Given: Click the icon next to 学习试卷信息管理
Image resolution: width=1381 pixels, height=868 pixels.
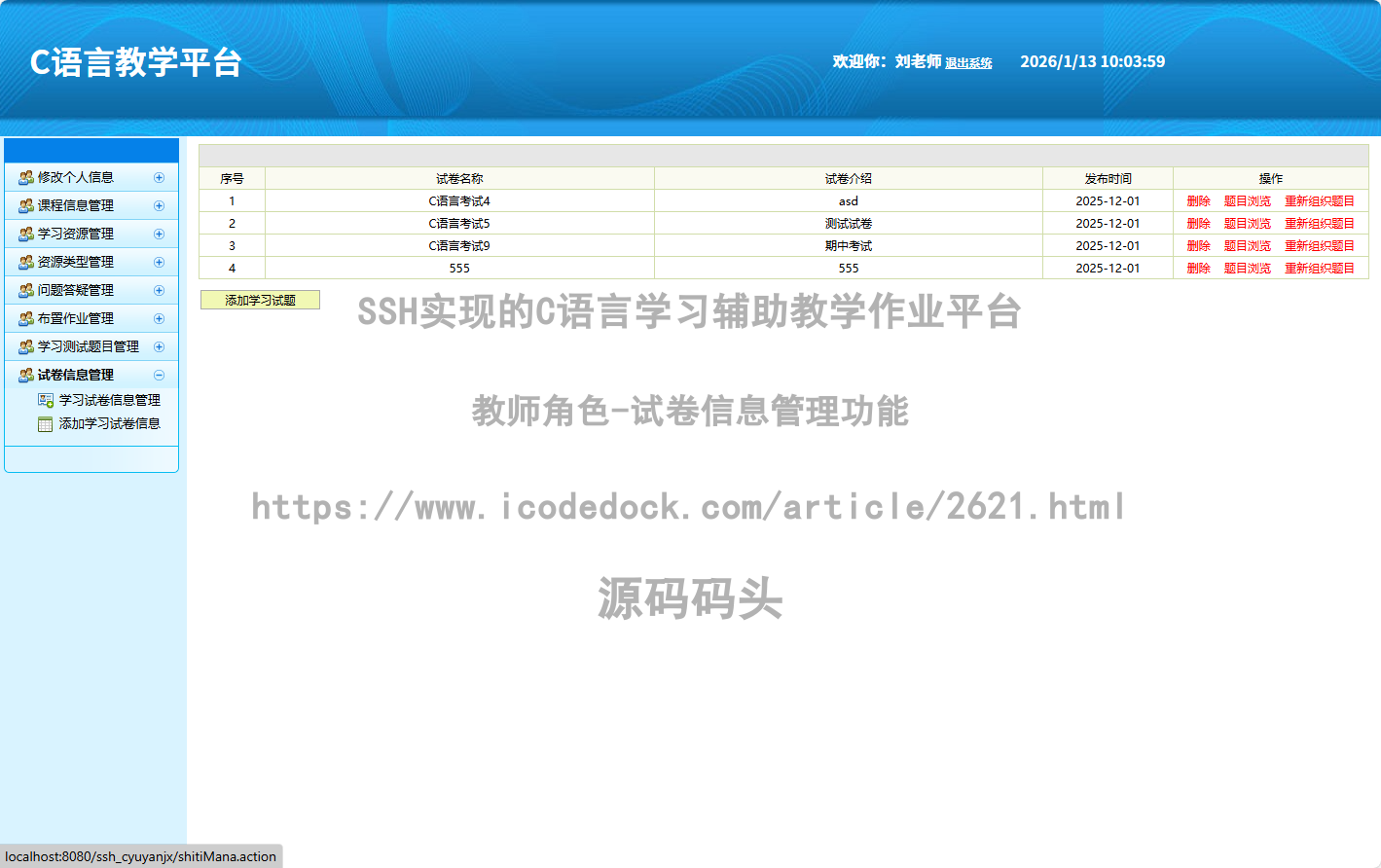Looking at the screenshot, I should point(46,400).
